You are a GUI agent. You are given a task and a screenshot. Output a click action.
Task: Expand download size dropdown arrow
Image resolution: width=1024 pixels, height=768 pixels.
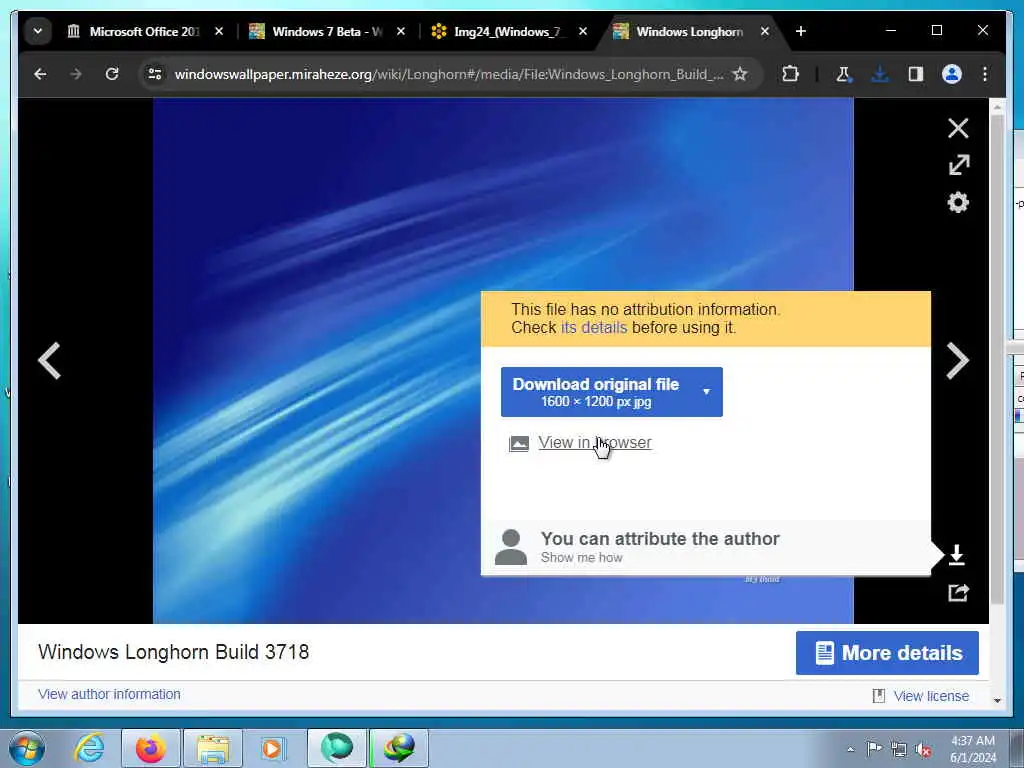coord(706,392)
